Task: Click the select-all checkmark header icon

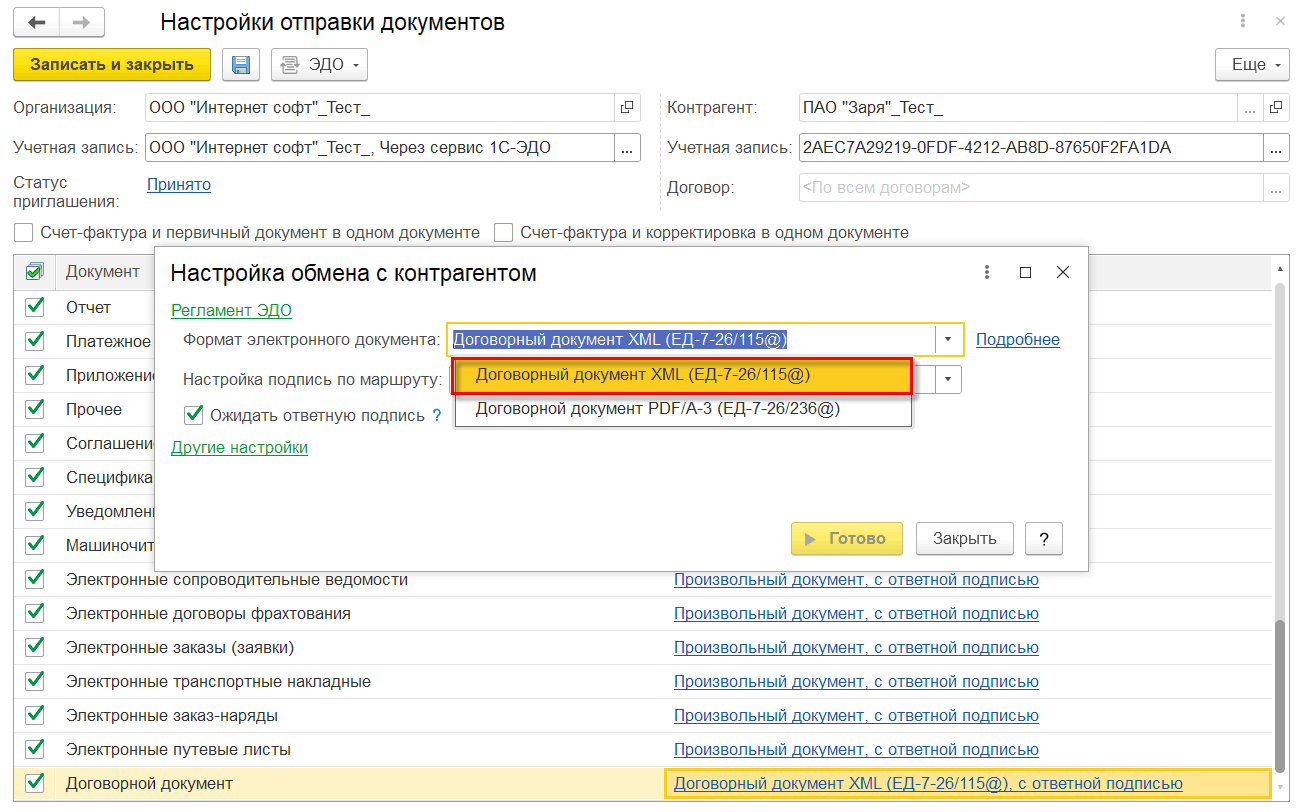Action: [x=35, y=271]
